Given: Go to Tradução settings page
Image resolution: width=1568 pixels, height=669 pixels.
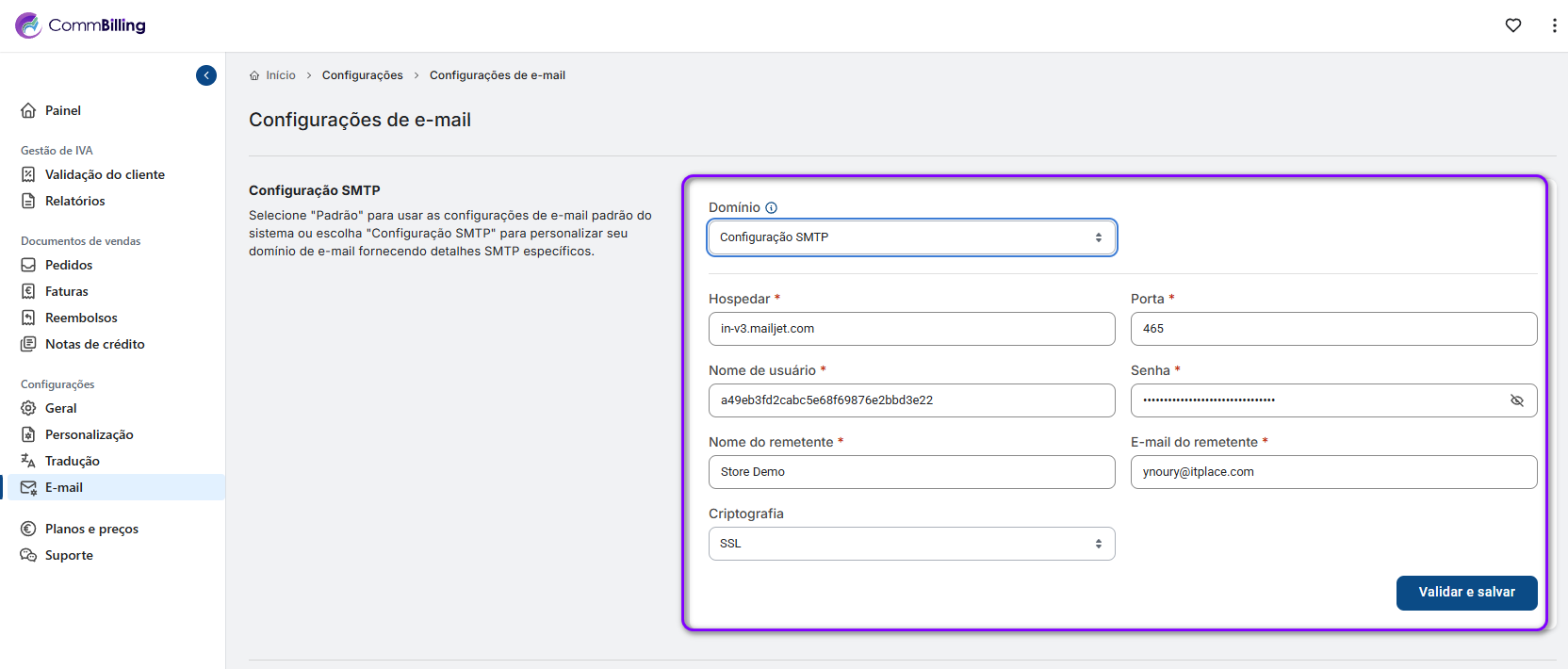Looking at the screenshot, I should pyautogui.click(x=72, y=461).
